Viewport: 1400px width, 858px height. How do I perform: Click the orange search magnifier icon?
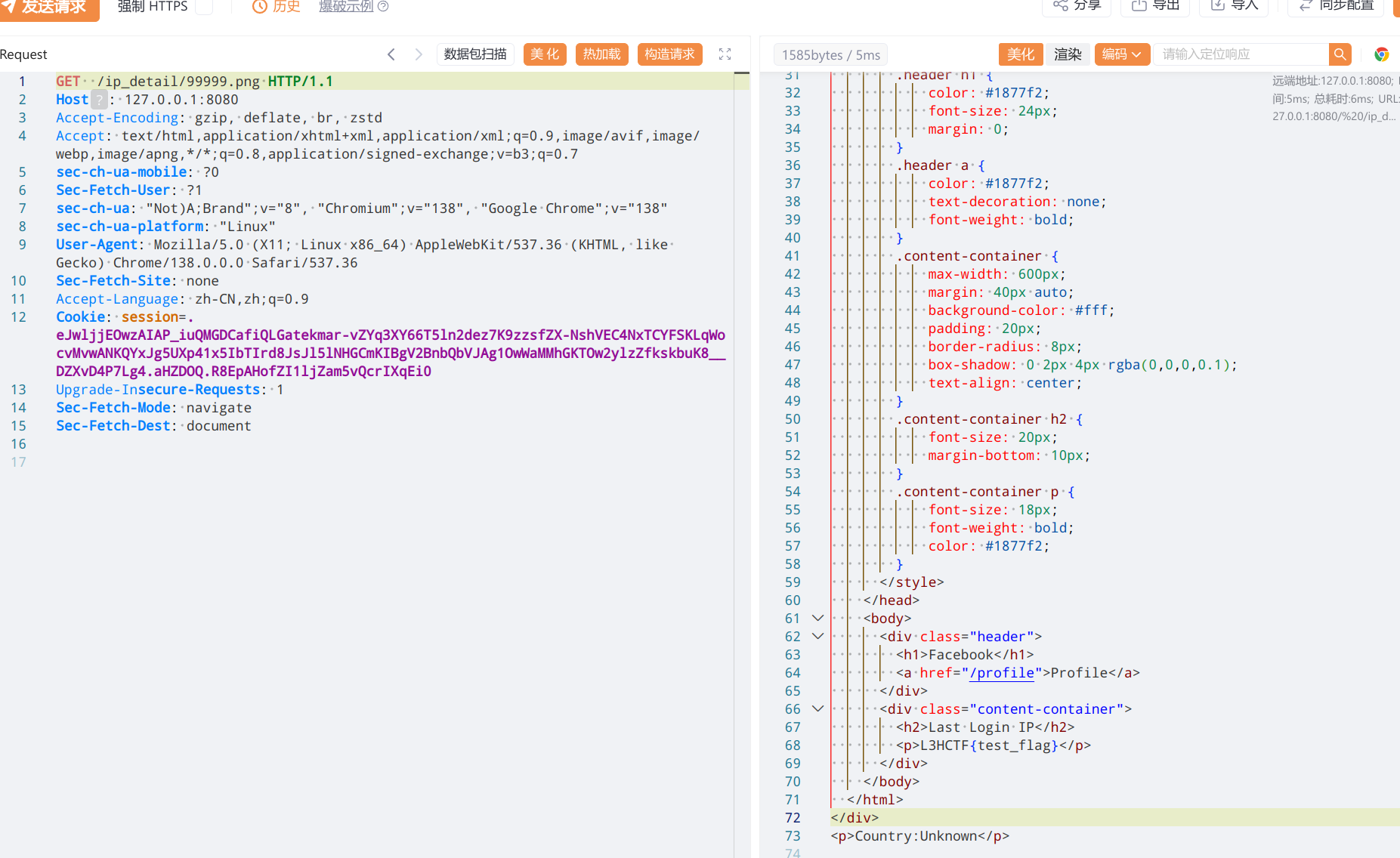point(1340,54)
